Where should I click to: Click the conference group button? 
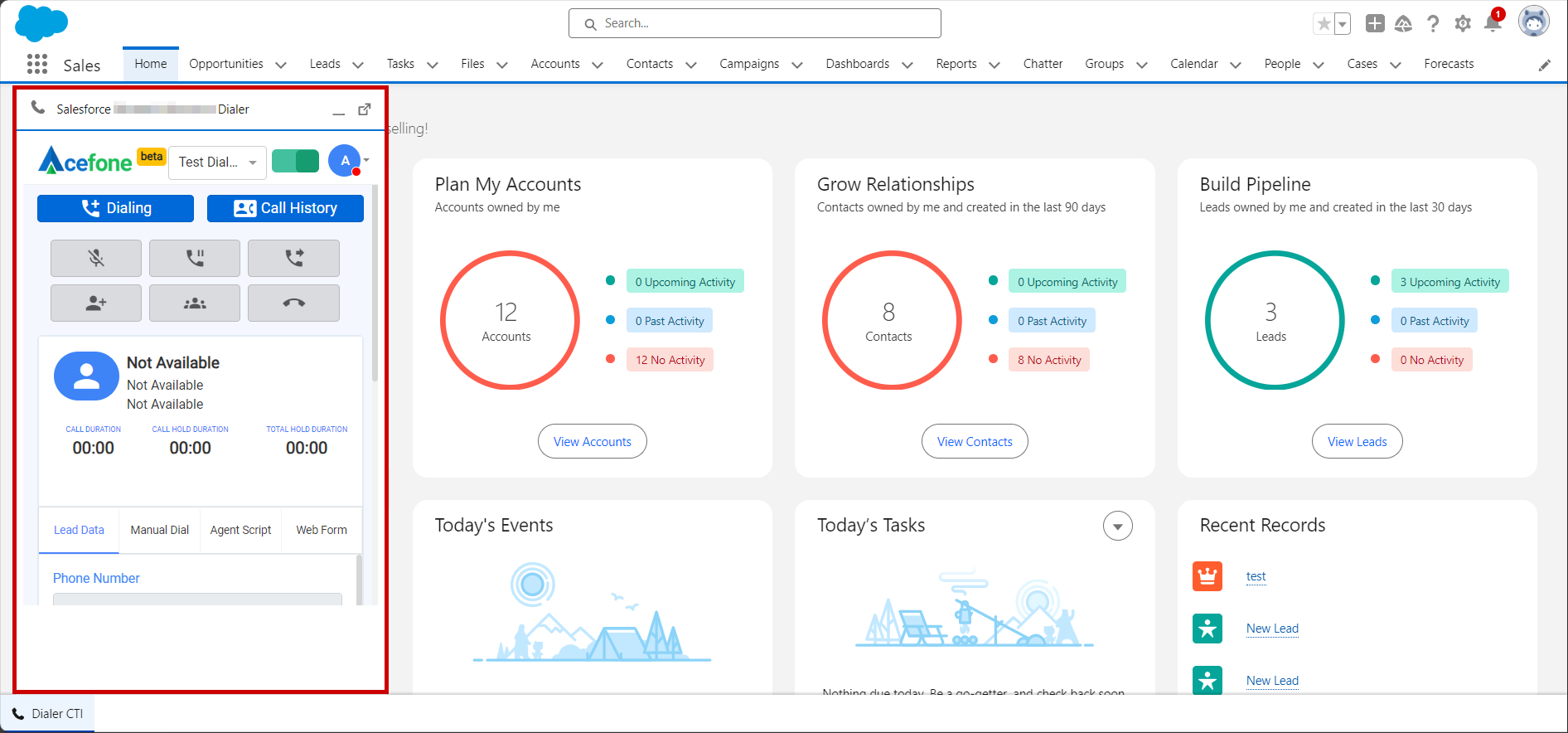pyautogui.click(x=195, y=303)
